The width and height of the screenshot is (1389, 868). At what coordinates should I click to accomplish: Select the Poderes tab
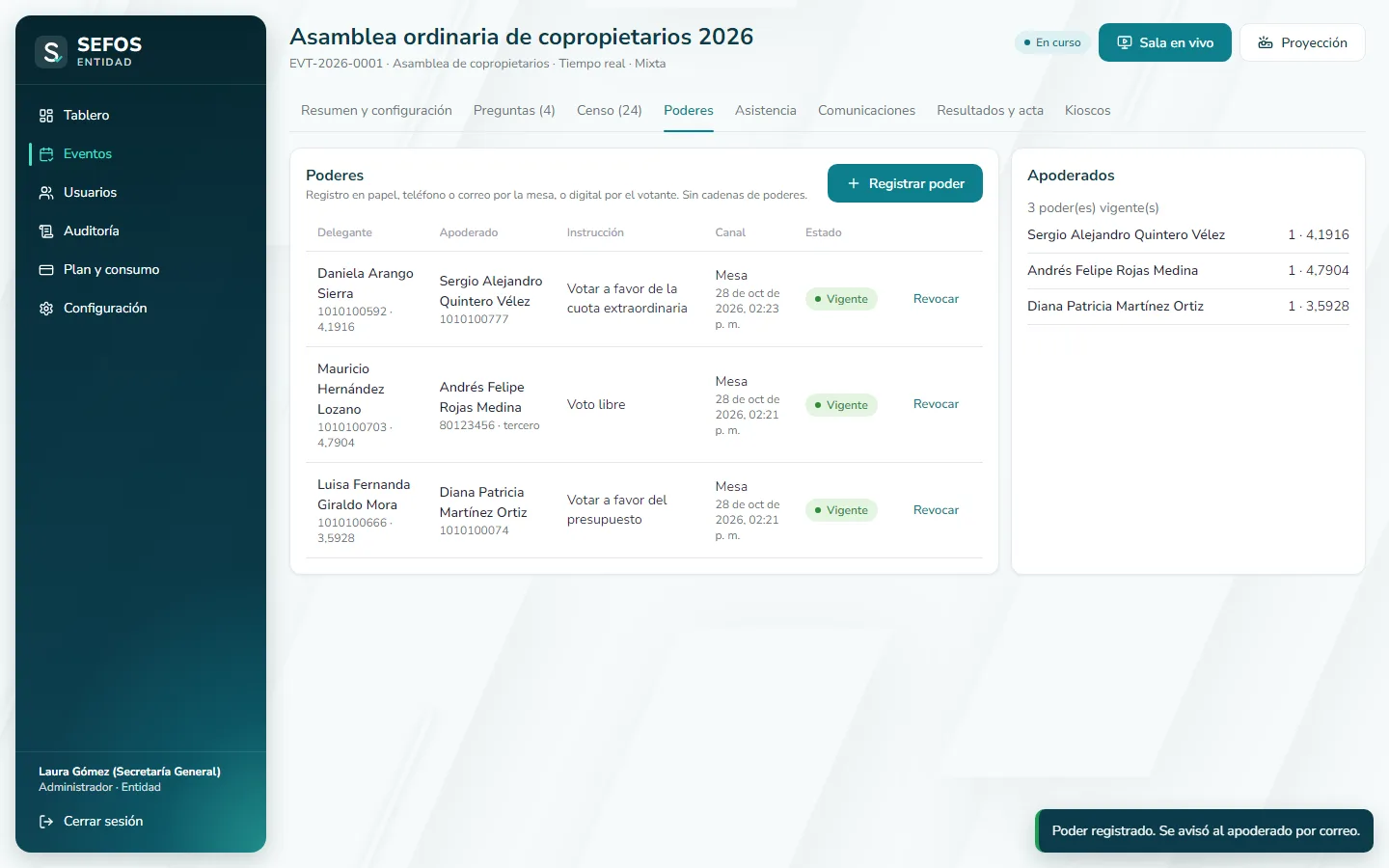[x=689, y=111]
